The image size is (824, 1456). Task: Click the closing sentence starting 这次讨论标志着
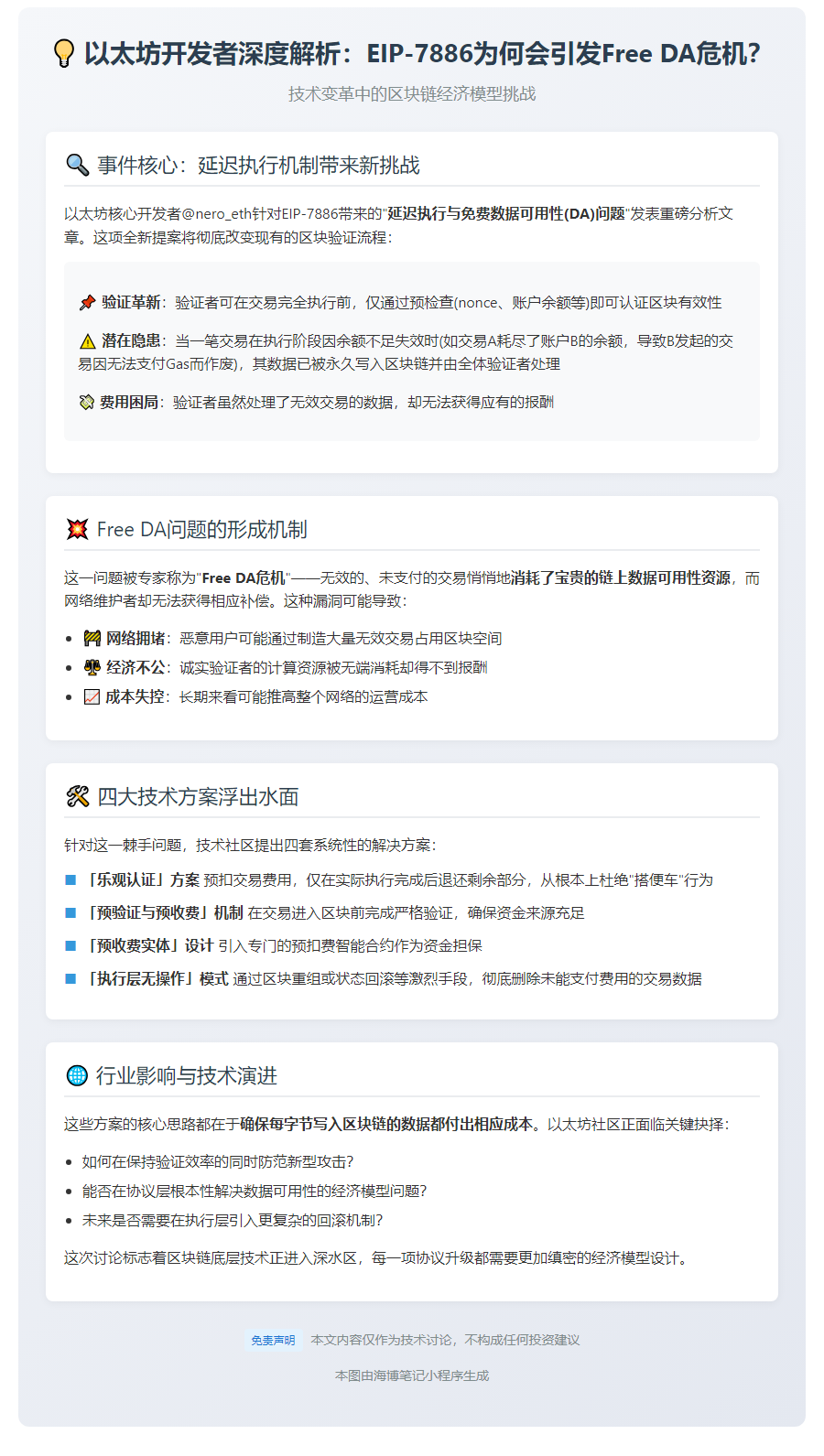coord(379,1257)
